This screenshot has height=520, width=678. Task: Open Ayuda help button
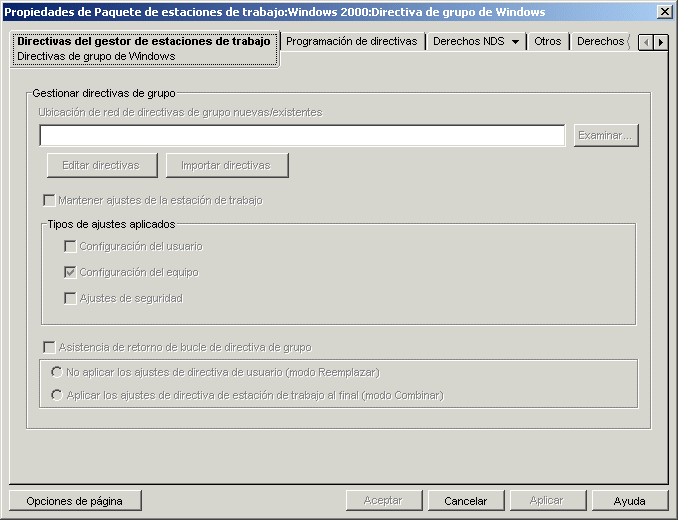[x=630, y=501]
